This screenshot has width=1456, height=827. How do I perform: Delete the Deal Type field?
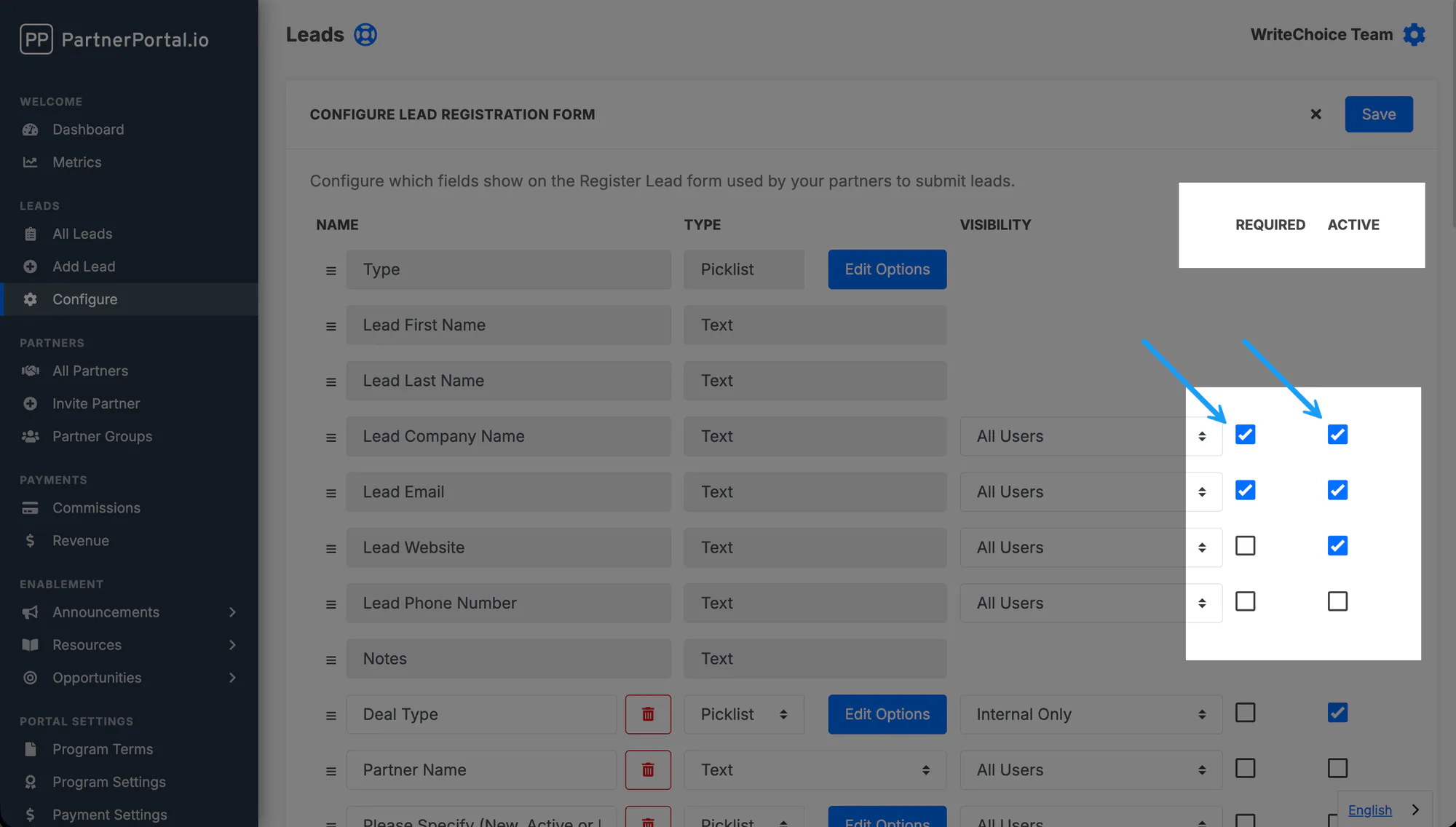coord(648,714)
